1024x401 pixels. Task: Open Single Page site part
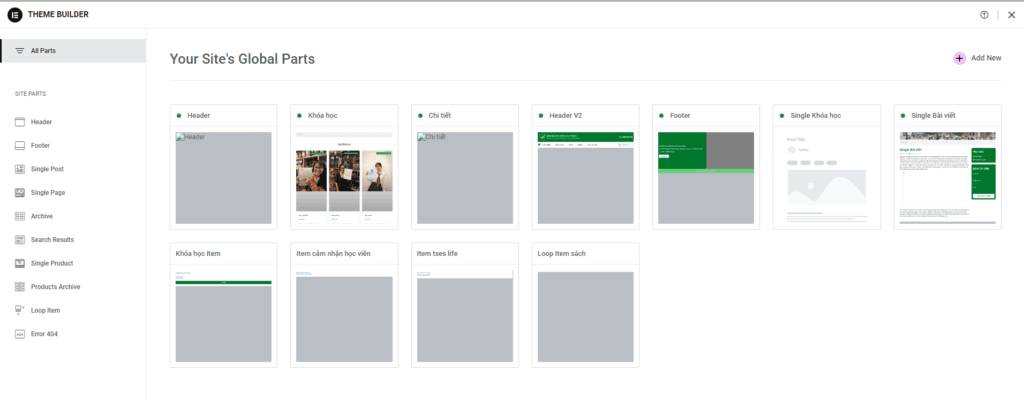pos(48,193)
